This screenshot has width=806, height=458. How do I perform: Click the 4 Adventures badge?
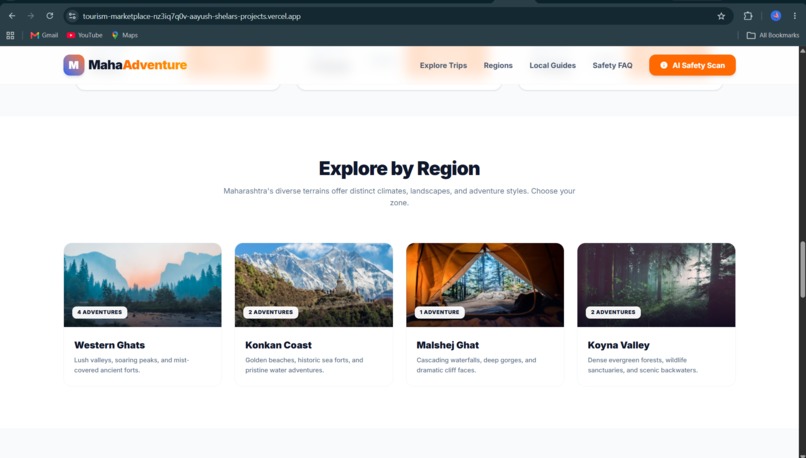click(x=100, y=312)
